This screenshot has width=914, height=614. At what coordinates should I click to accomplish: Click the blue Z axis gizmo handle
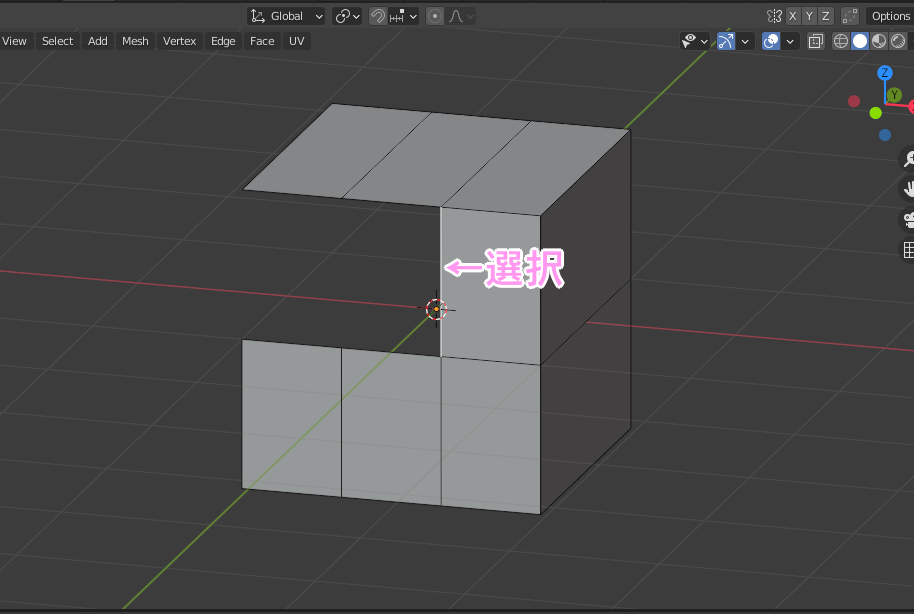(x=885, y=73)
